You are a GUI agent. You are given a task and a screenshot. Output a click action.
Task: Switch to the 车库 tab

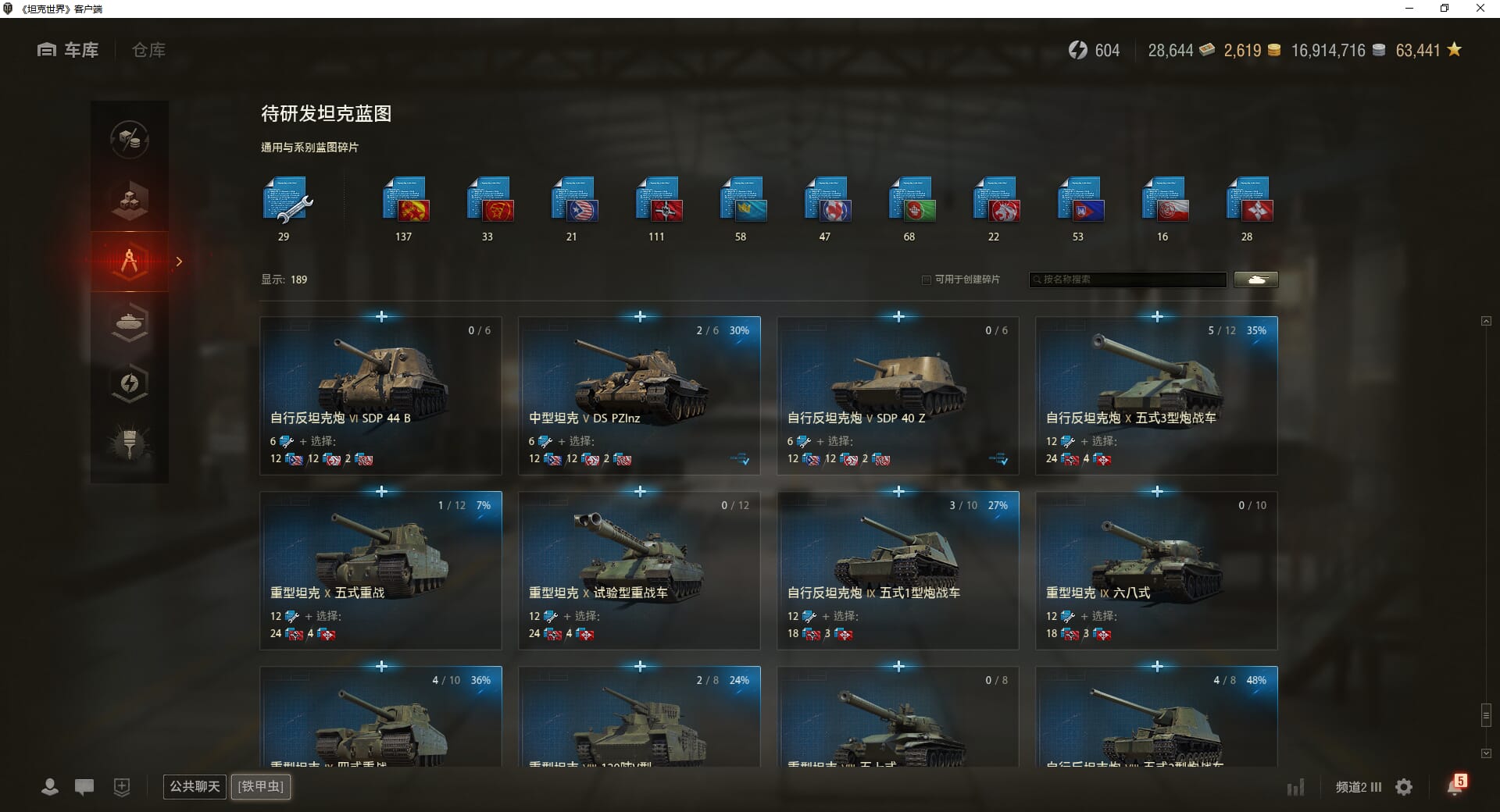pyautogui.click(x=68, y=50)
